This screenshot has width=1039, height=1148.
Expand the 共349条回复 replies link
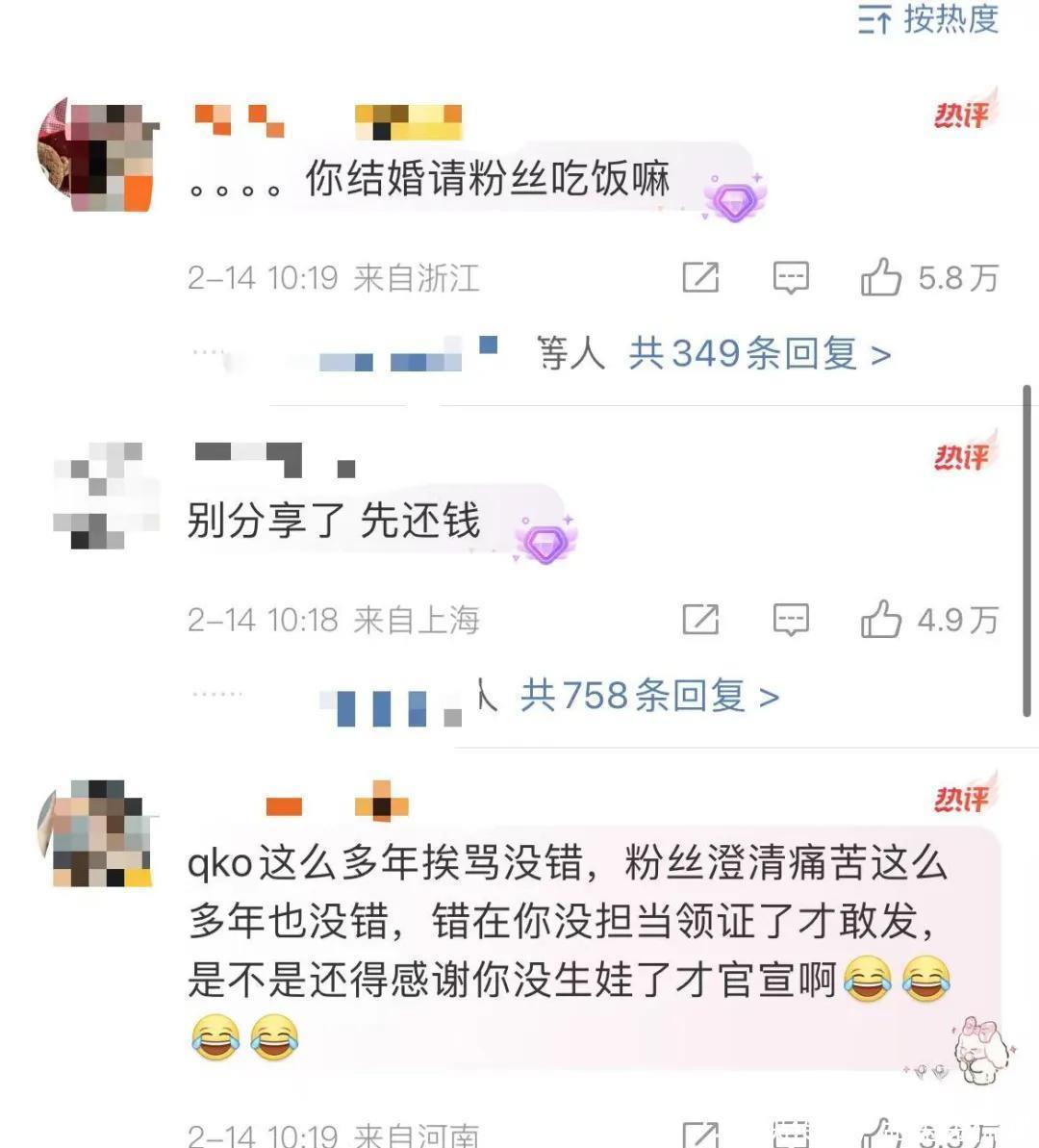coord(759,354)
